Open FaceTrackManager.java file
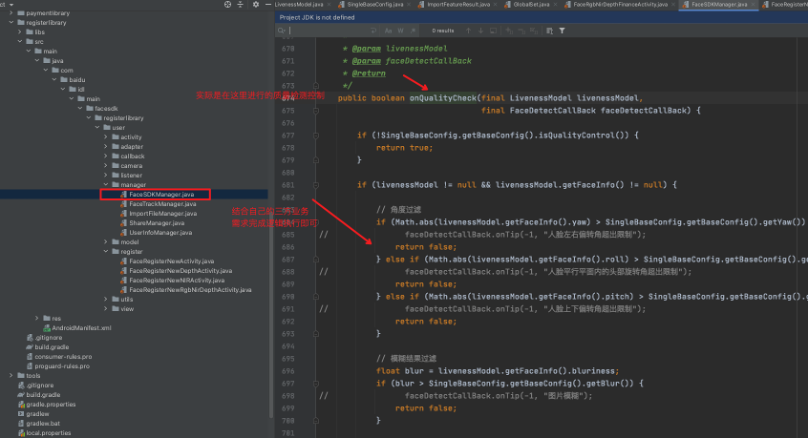 [x=158, y=204]
